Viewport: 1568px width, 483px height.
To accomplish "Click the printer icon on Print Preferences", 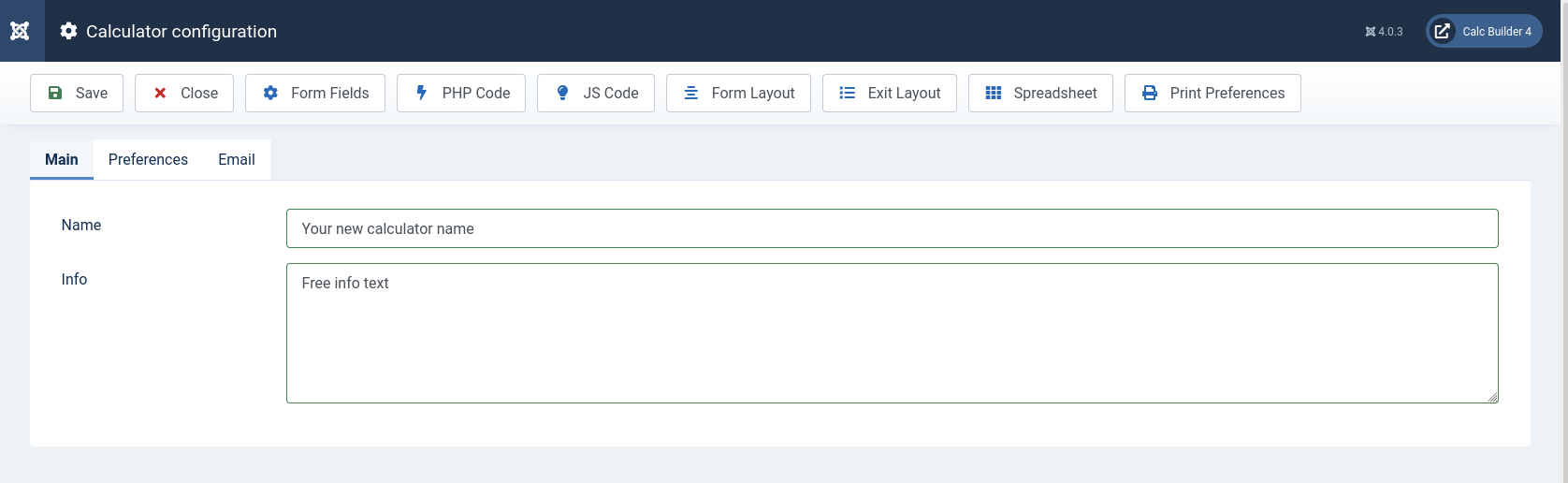I will [x=1150, y=93].
